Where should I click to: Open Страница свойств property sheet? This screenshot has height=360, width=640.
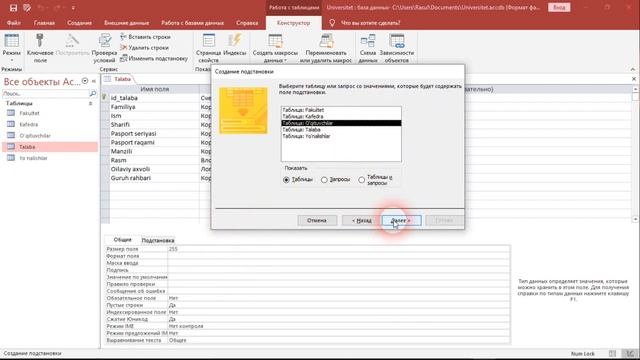tap(209, 48)
